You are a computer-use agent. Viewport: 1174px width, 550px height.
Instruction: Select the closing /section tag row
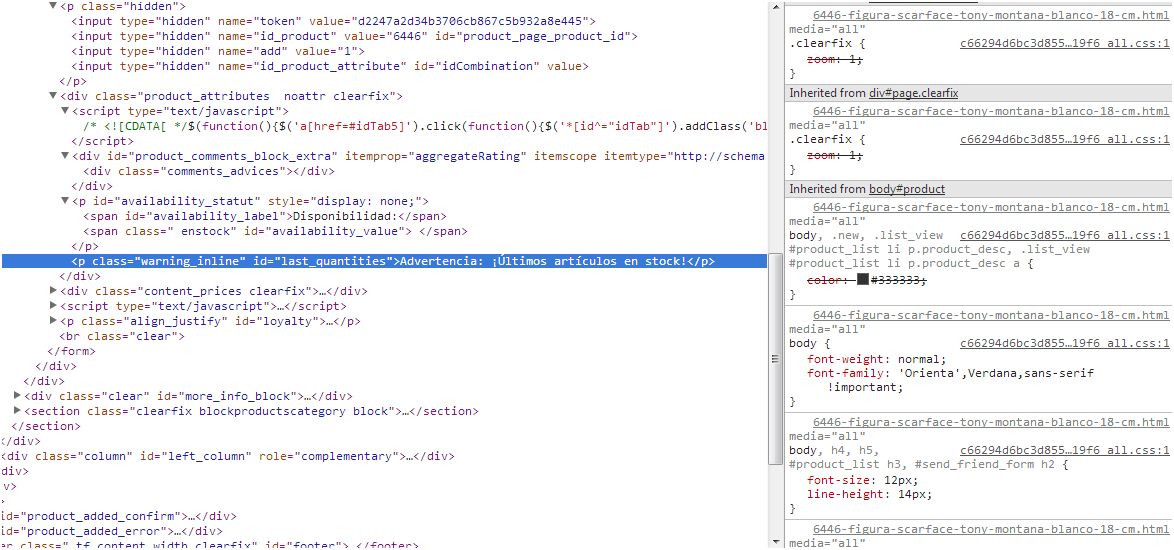pos(45,425)
